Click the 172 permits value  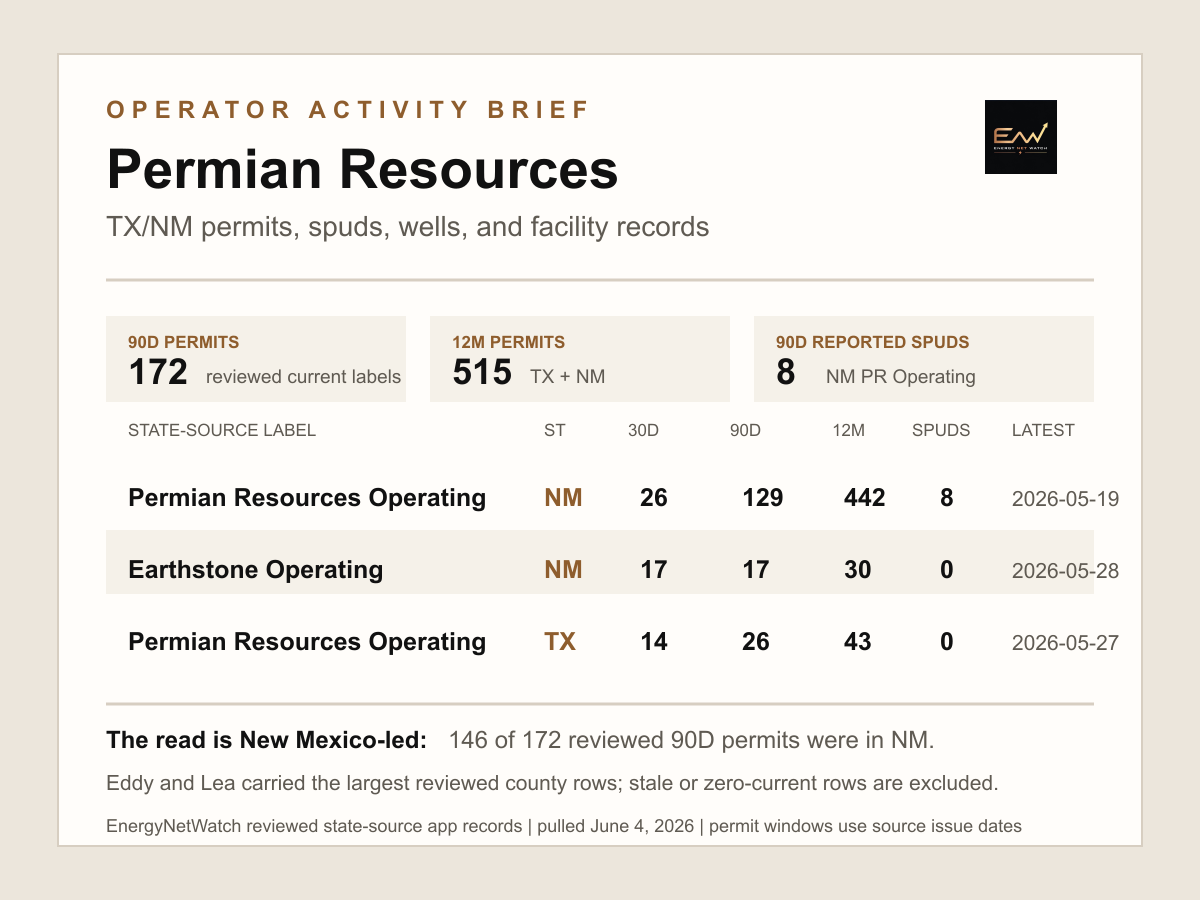click(158, 373)
